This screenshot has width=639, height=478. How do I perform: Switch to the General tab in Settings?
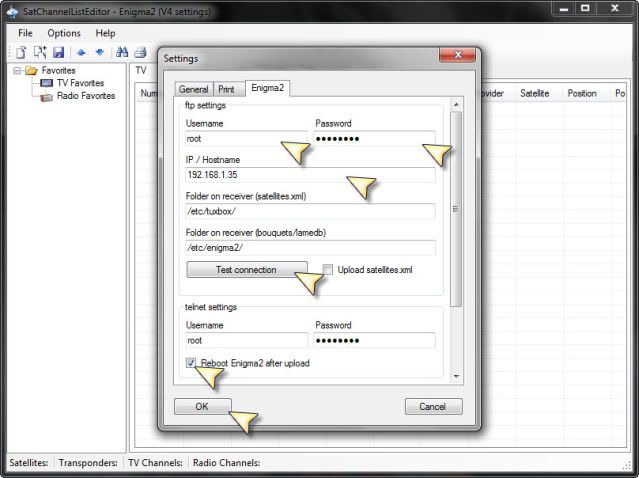click(x=194, y=89)
